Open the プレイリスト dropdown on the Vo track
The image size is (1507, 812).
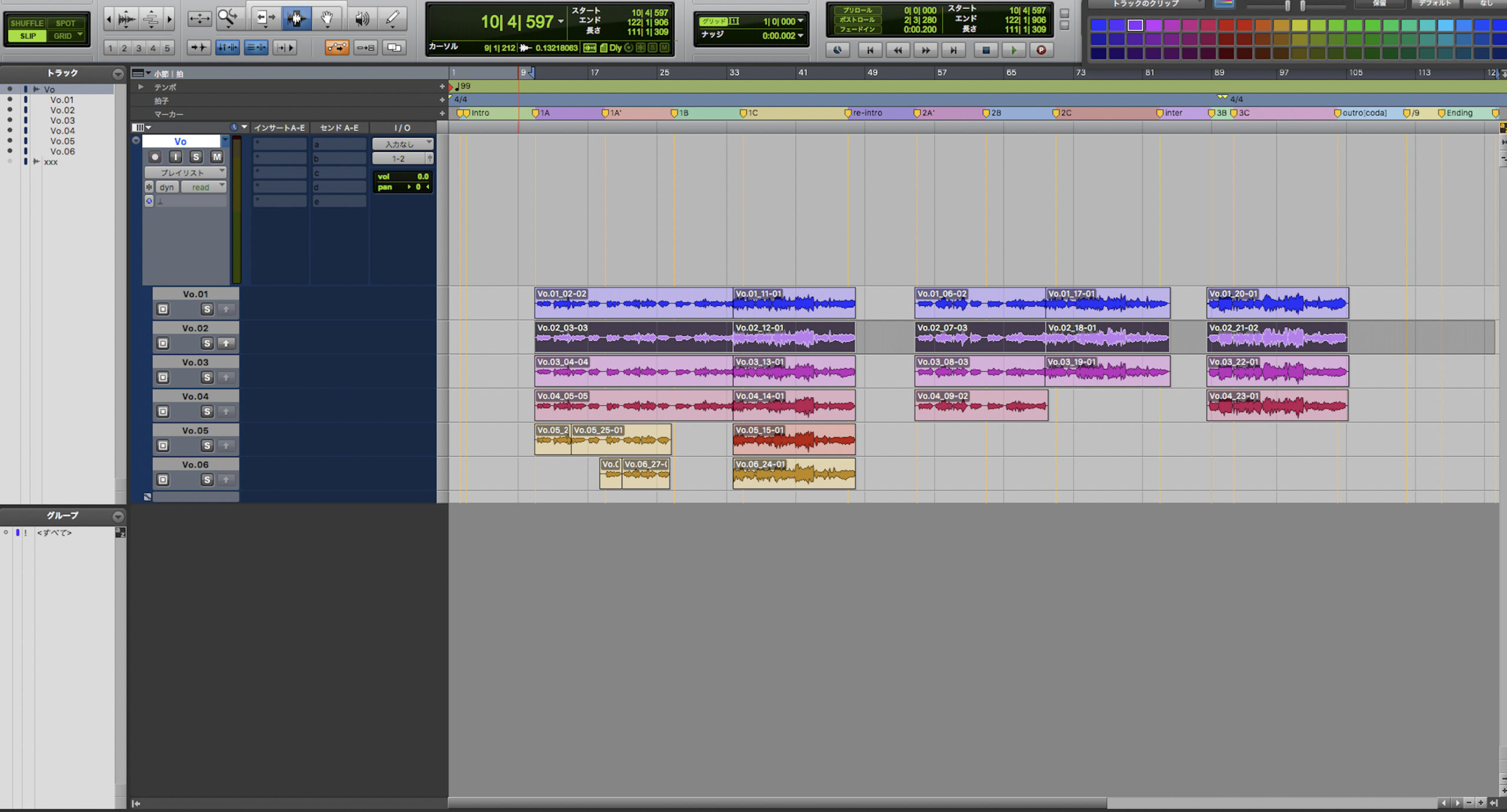click(223, 172)
